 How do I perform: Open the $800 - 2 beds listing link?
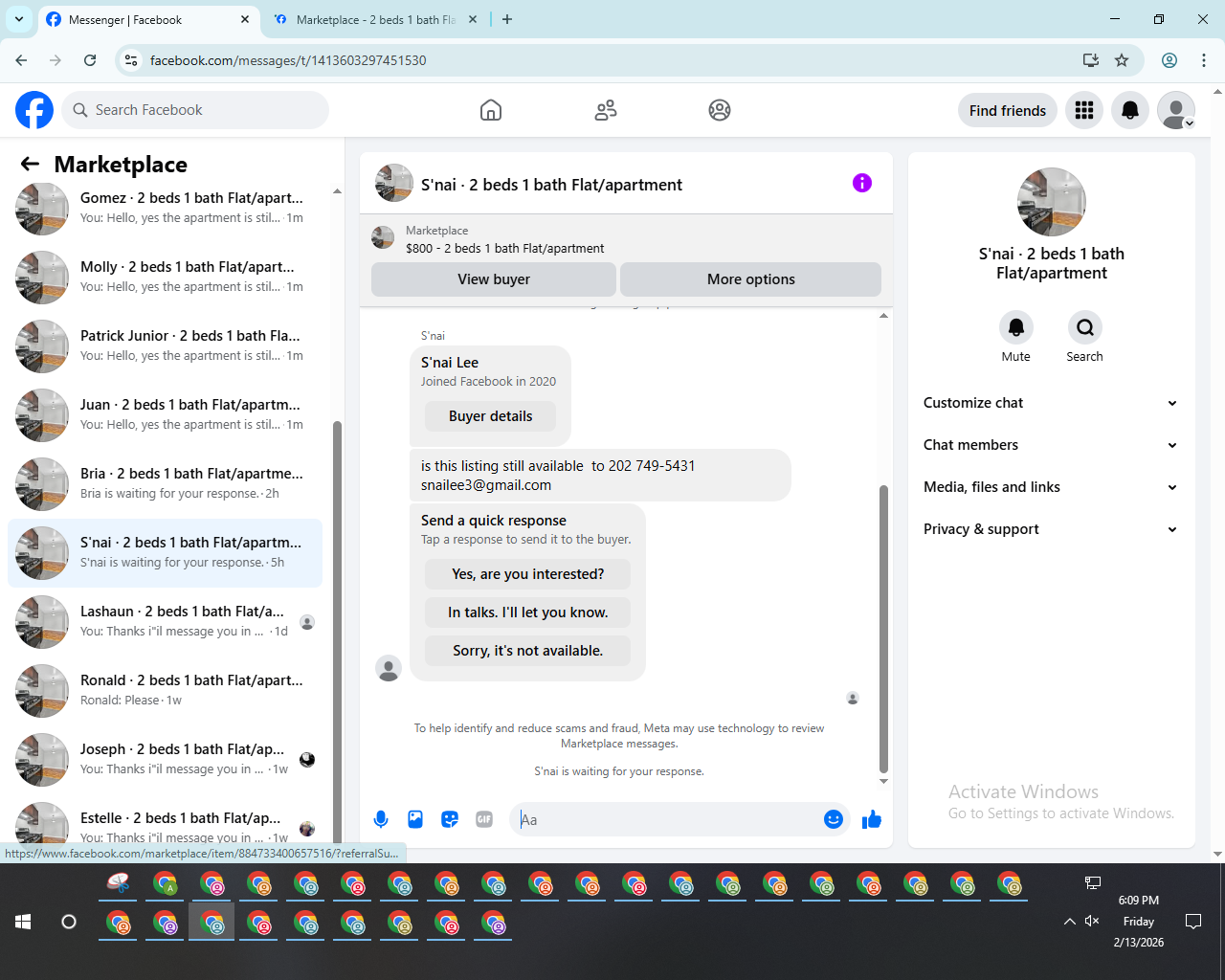pyautogui.click(x=505, y=248)
